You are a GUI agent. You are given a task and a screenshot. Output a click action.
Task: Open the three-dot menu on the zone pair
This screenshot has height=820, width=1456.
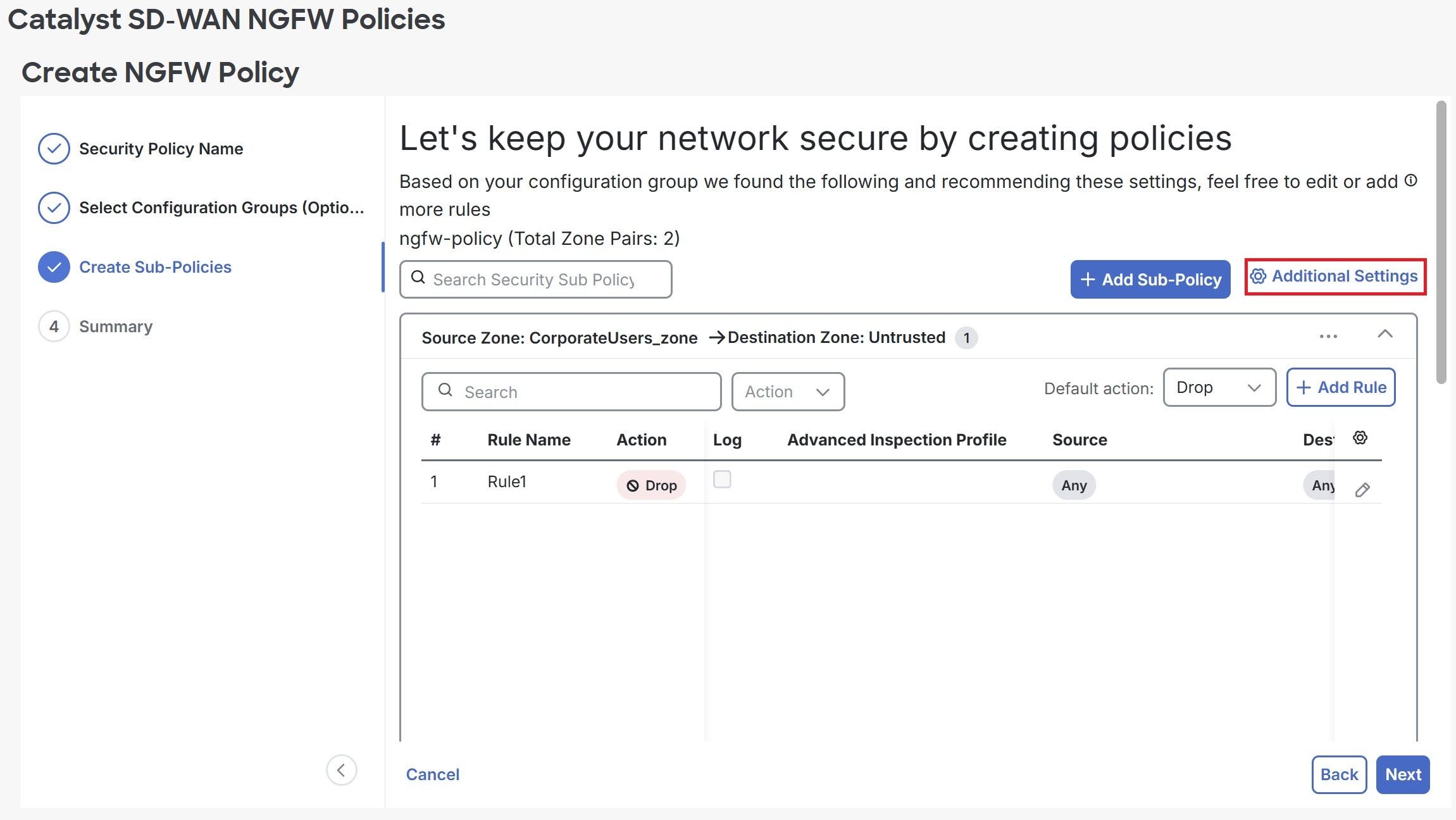[1328, 337]
